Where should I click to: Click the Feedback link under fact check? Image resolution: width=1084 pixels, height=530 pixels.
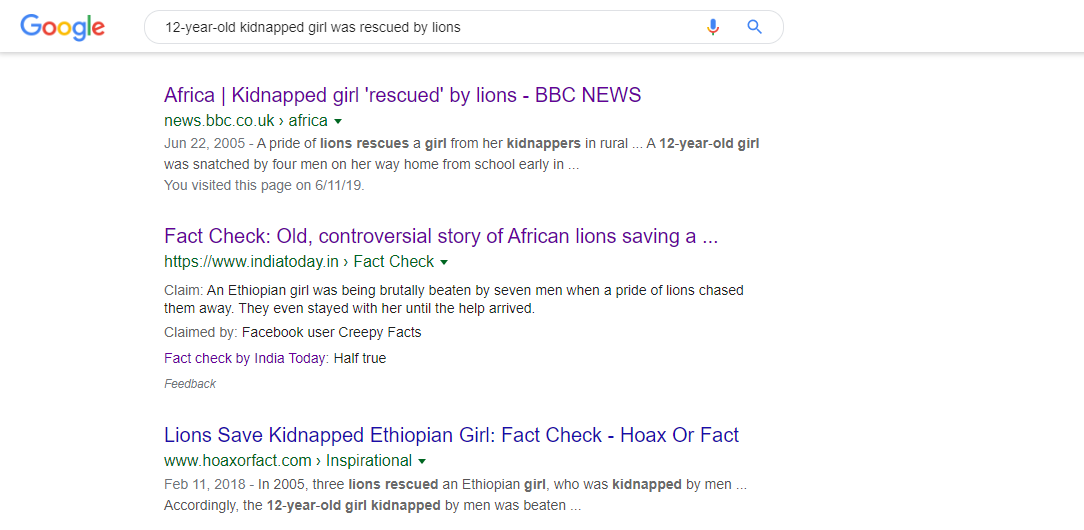tap(190, 384)
